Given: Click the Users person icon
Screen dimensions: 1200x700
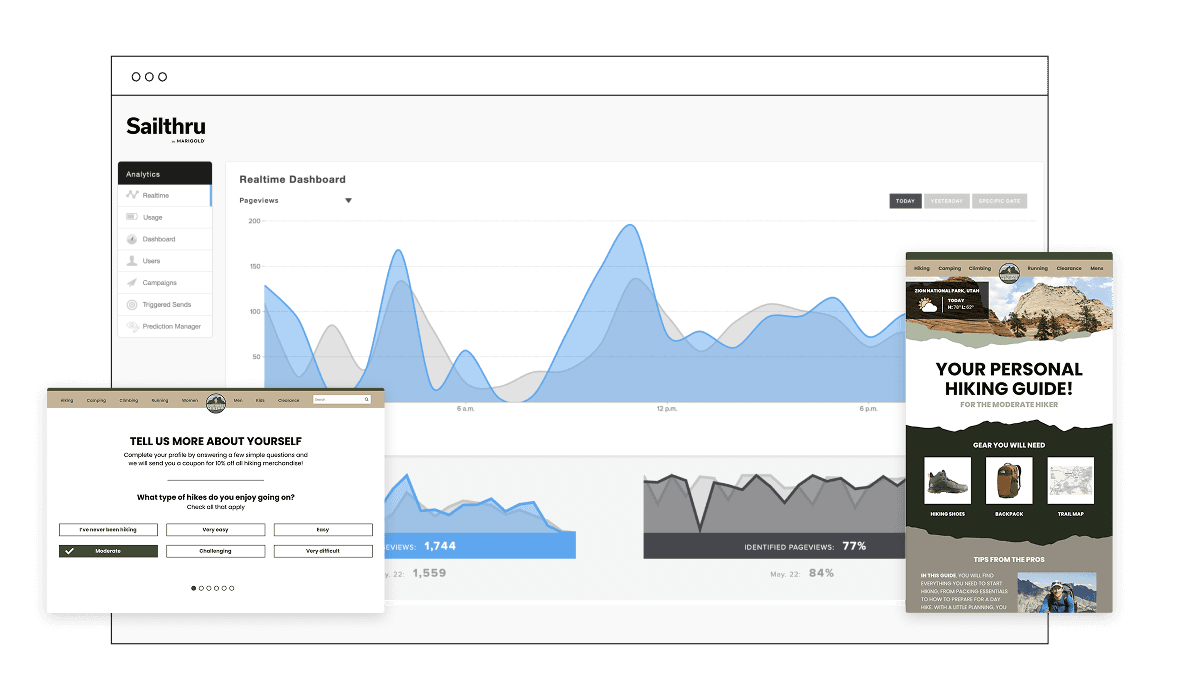Looking at the screenshot, I should click(132, 261).
